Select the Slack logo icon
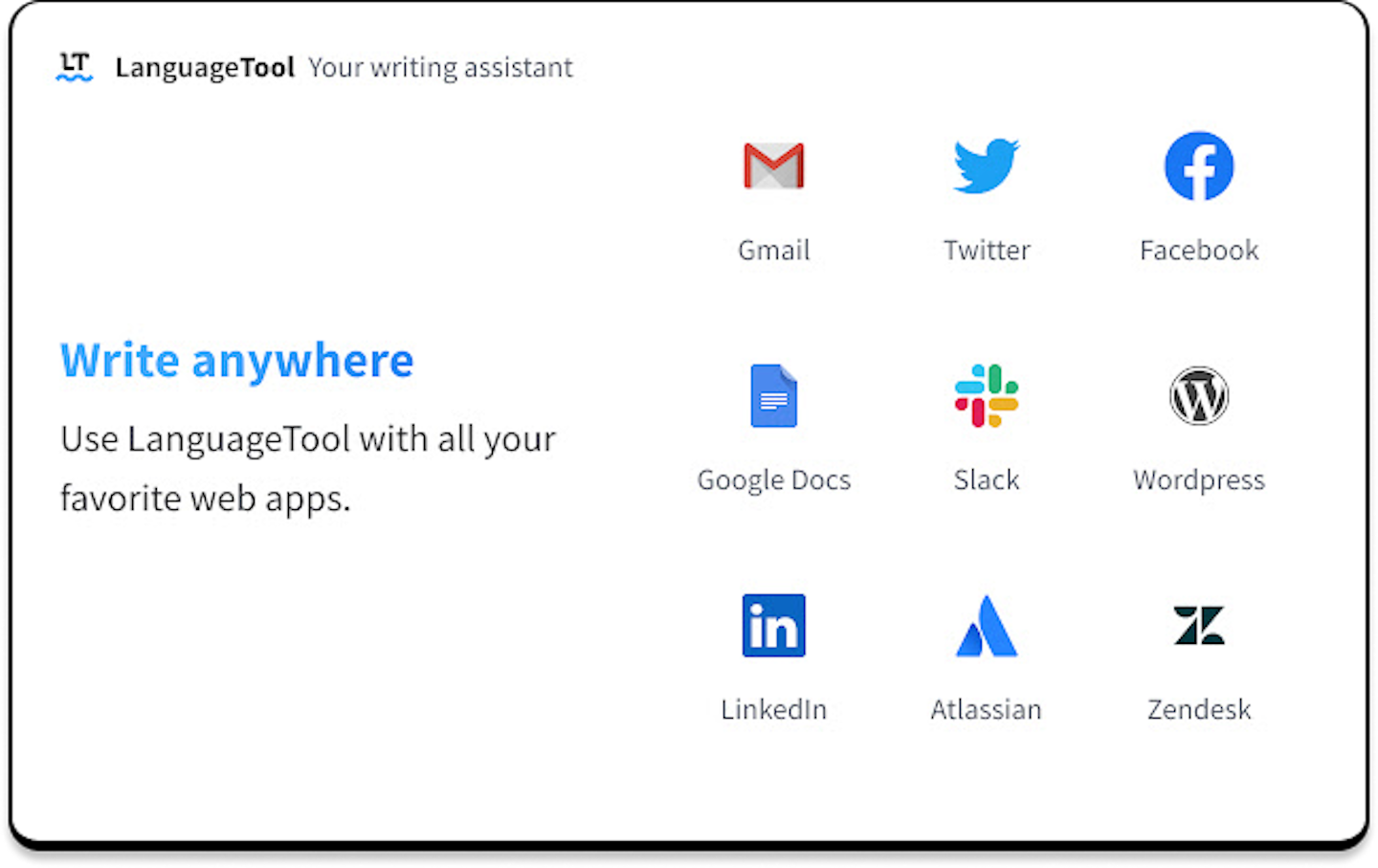1378x868 pixels. 986,395
